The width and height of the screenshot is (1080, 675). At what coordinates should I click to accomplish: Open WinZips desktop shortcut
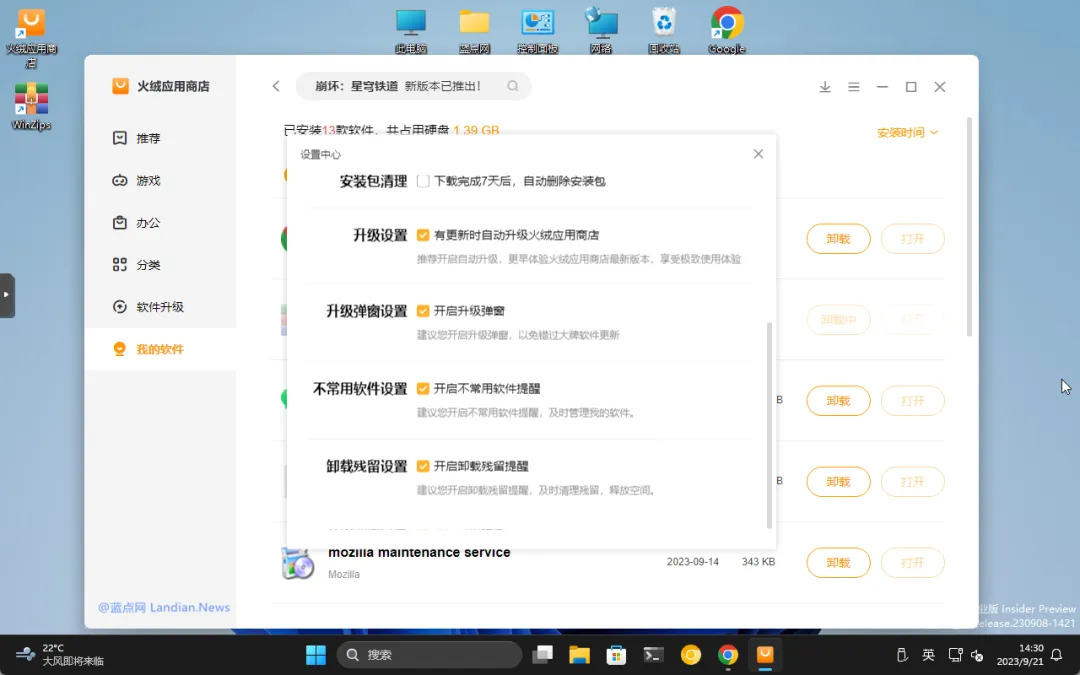31,106
